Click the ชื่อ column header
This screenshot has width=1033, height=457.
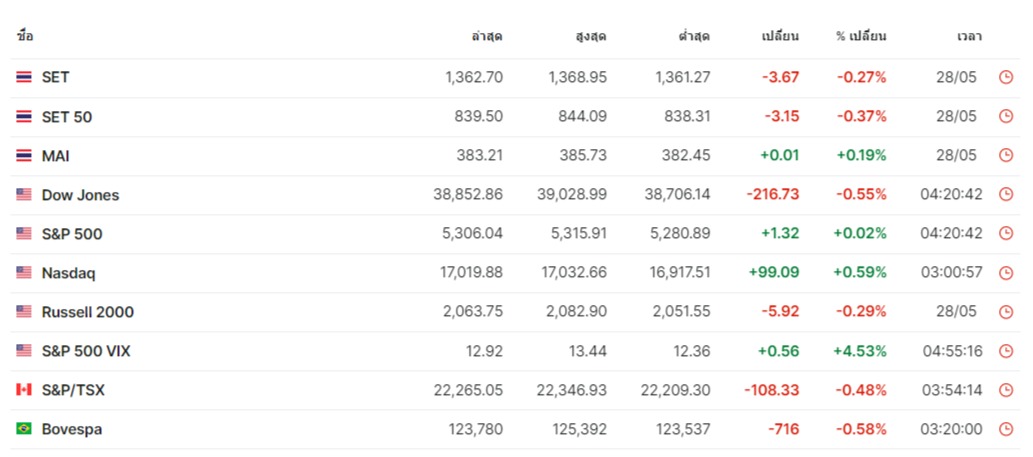25,37
